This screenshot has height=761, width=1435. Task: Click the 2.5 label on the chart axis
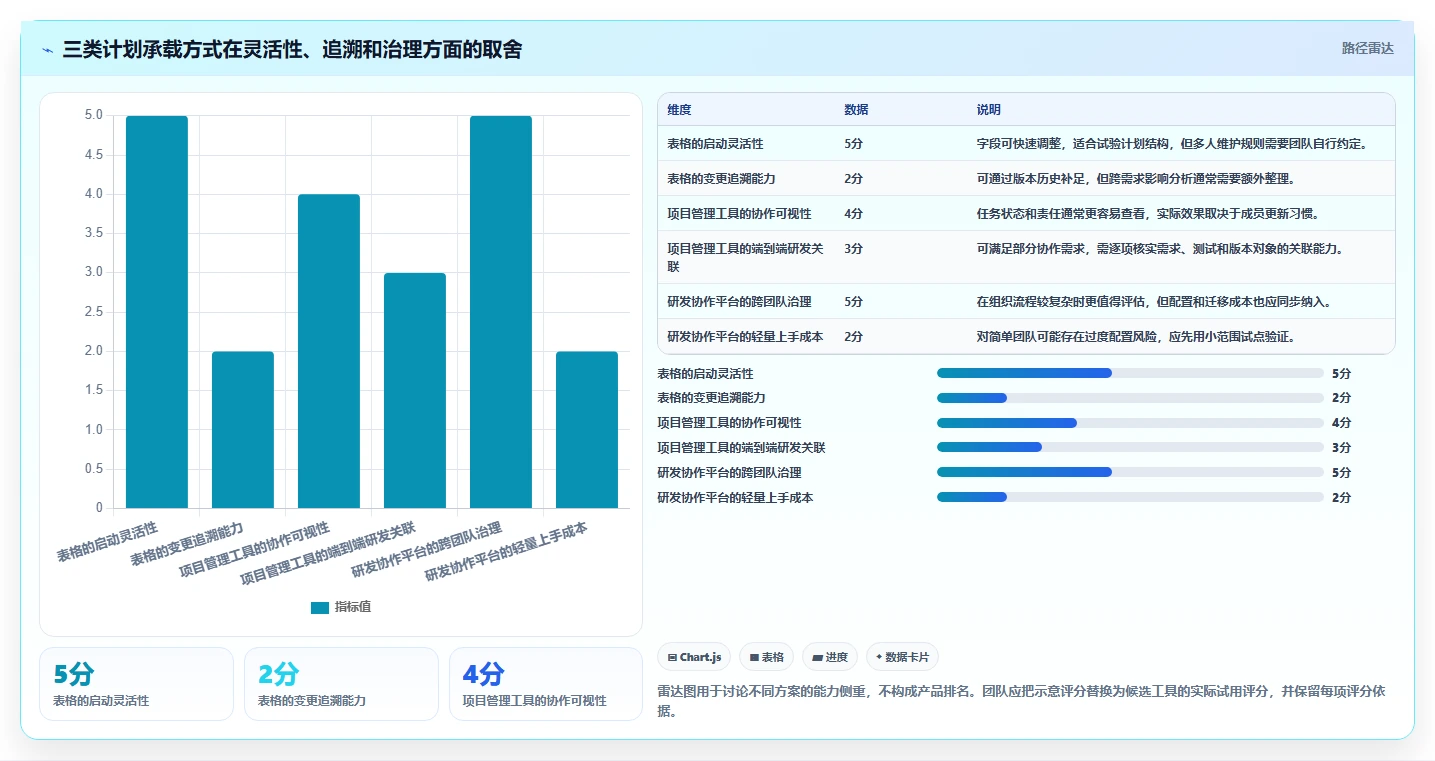[92, 312]
